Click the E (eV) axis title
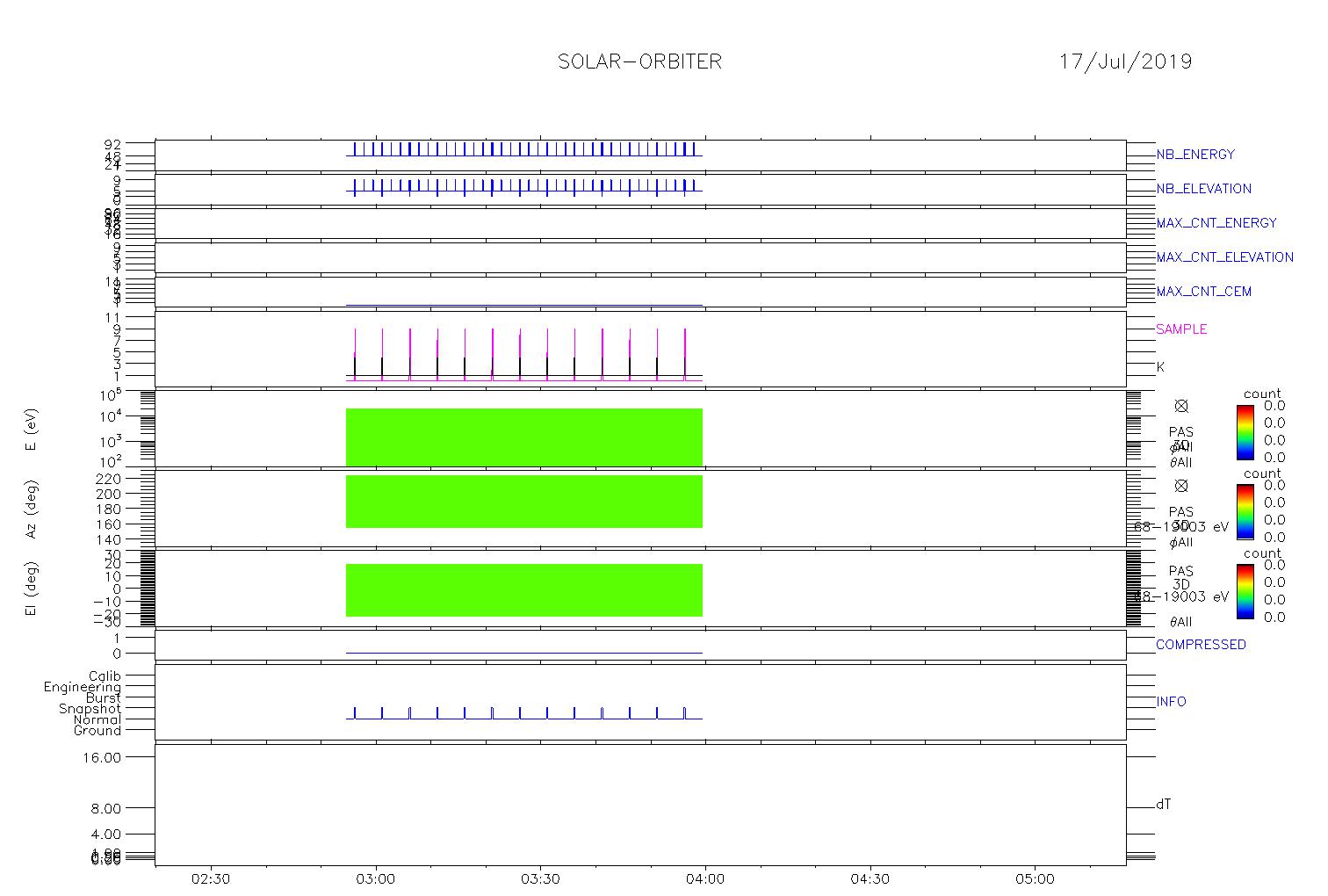This screenshot has width=1328, height=896. click(x=31, y=430)
